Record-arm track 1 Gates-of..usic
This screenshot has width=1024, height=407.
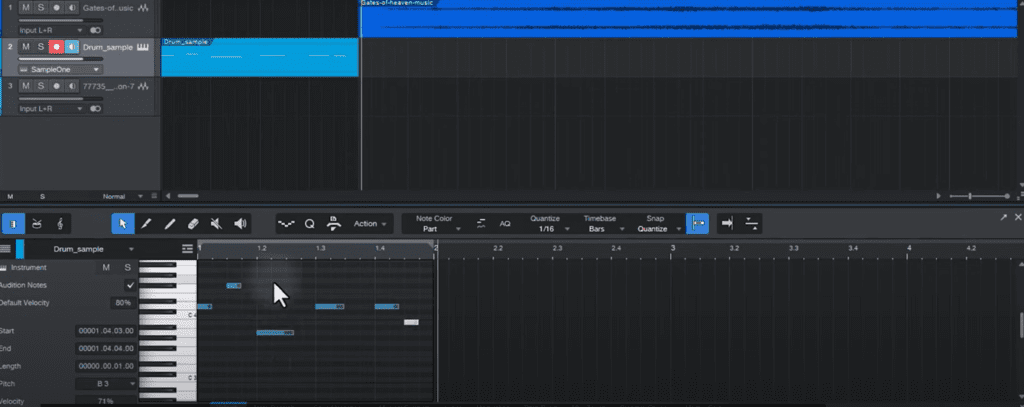[x=56, y=8]
